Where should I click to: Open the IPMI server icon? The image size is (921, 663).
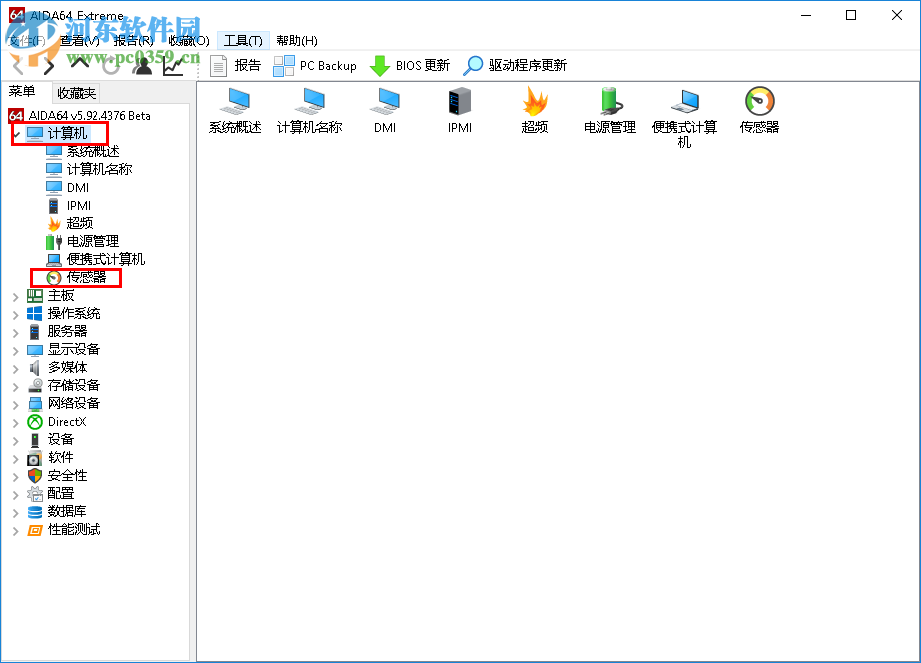pyautogui.click(x=460, y=105)
